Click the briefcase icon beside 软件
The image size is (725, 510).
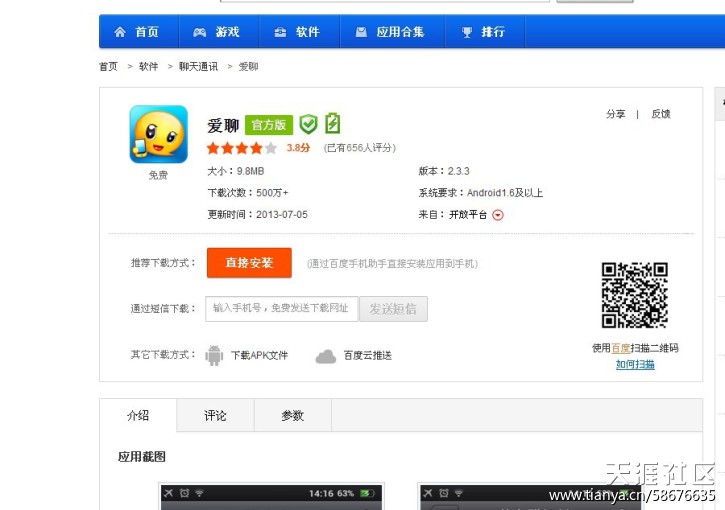click(280, 32)
